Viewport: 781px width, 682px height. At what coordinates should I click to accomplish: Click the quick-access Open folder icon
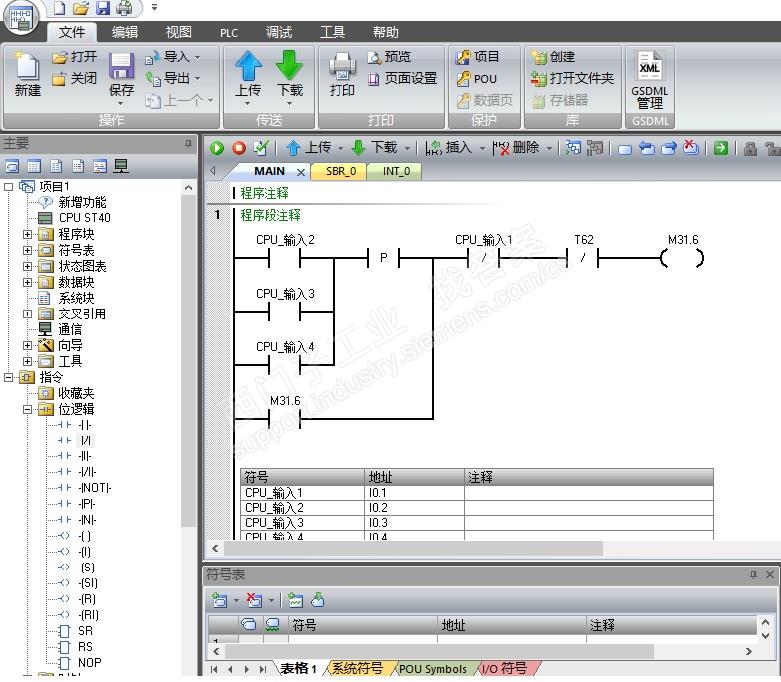81,7
